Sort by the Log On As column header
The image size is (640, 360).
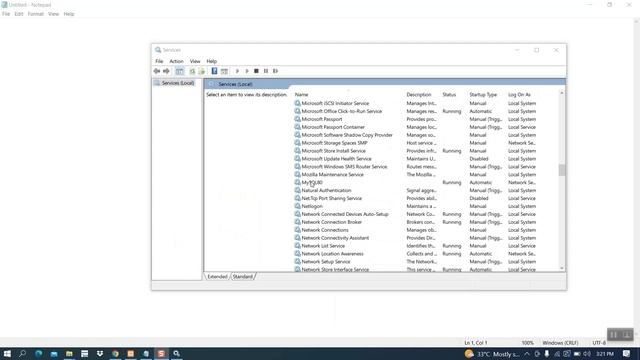coord(519,95)
